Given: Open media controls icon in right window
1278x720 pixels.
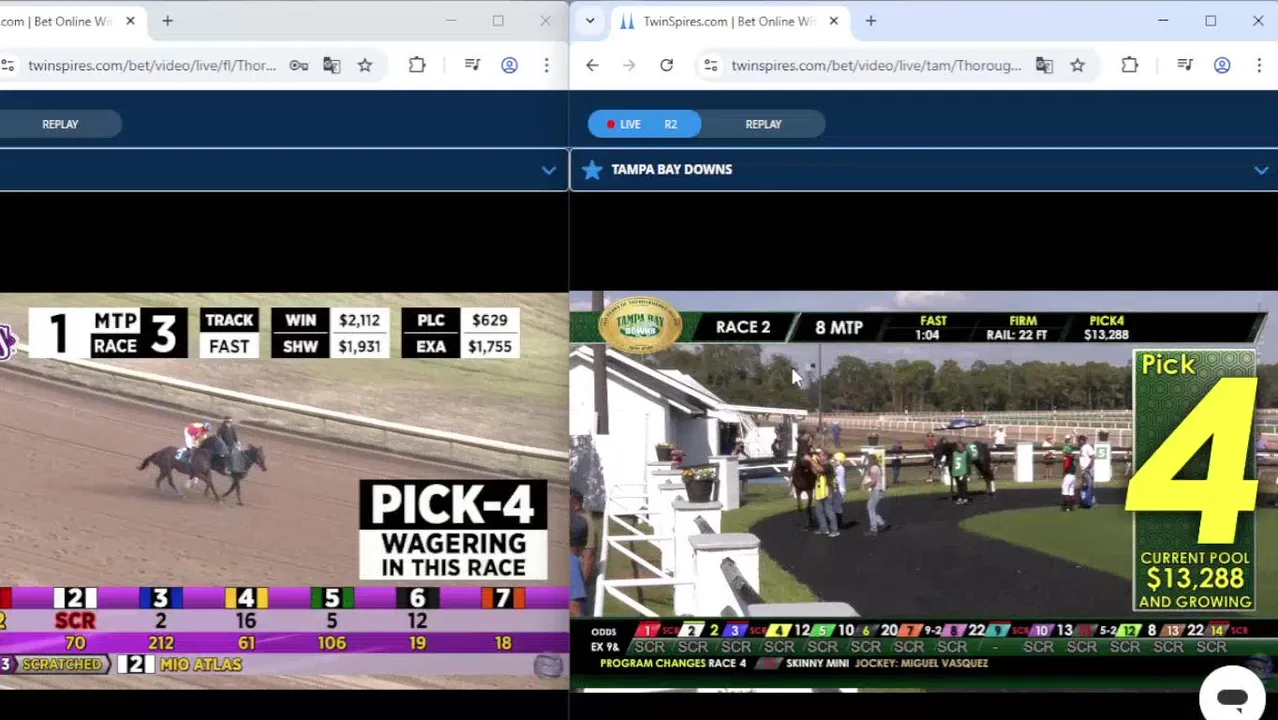Looking at the screenshot, I should (x=1185, y=65).
